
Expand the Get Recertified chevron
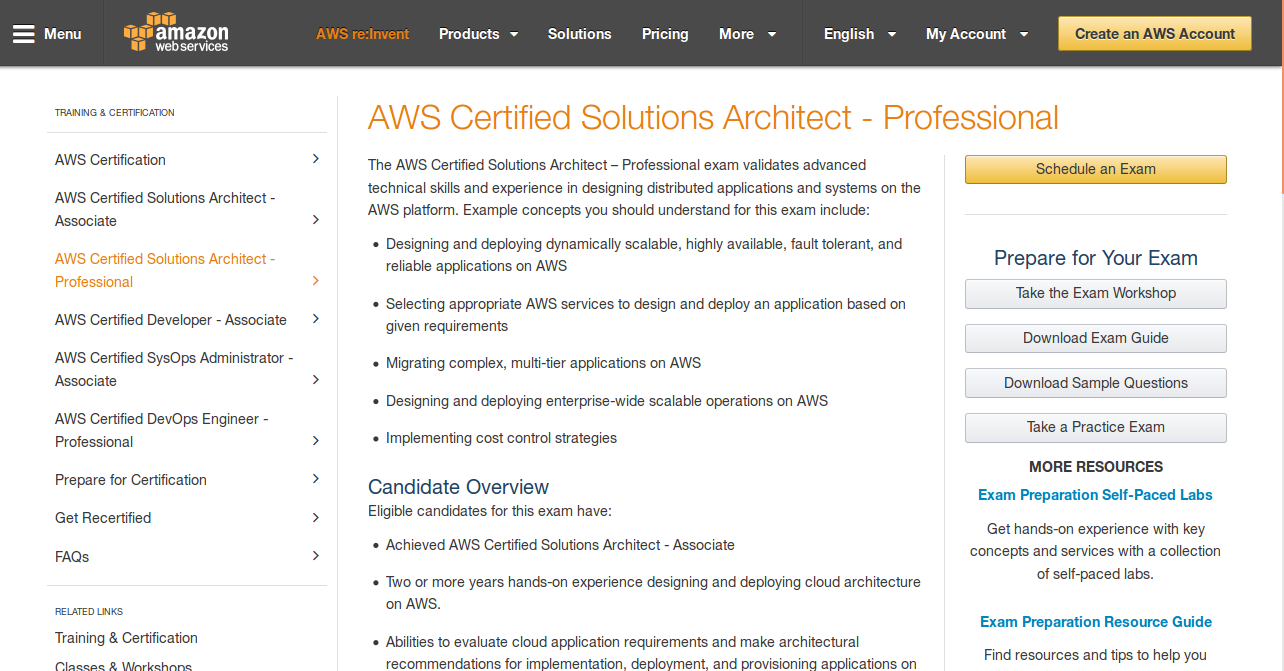pos(316,518)
